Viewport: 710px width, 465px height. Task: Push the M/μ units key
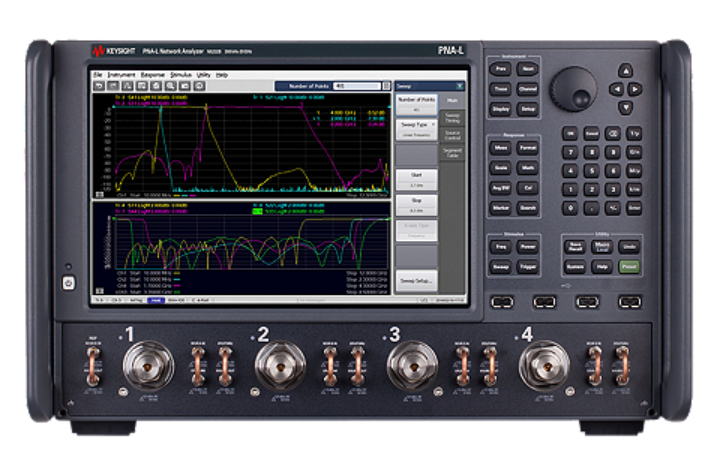tap(634, 170)
